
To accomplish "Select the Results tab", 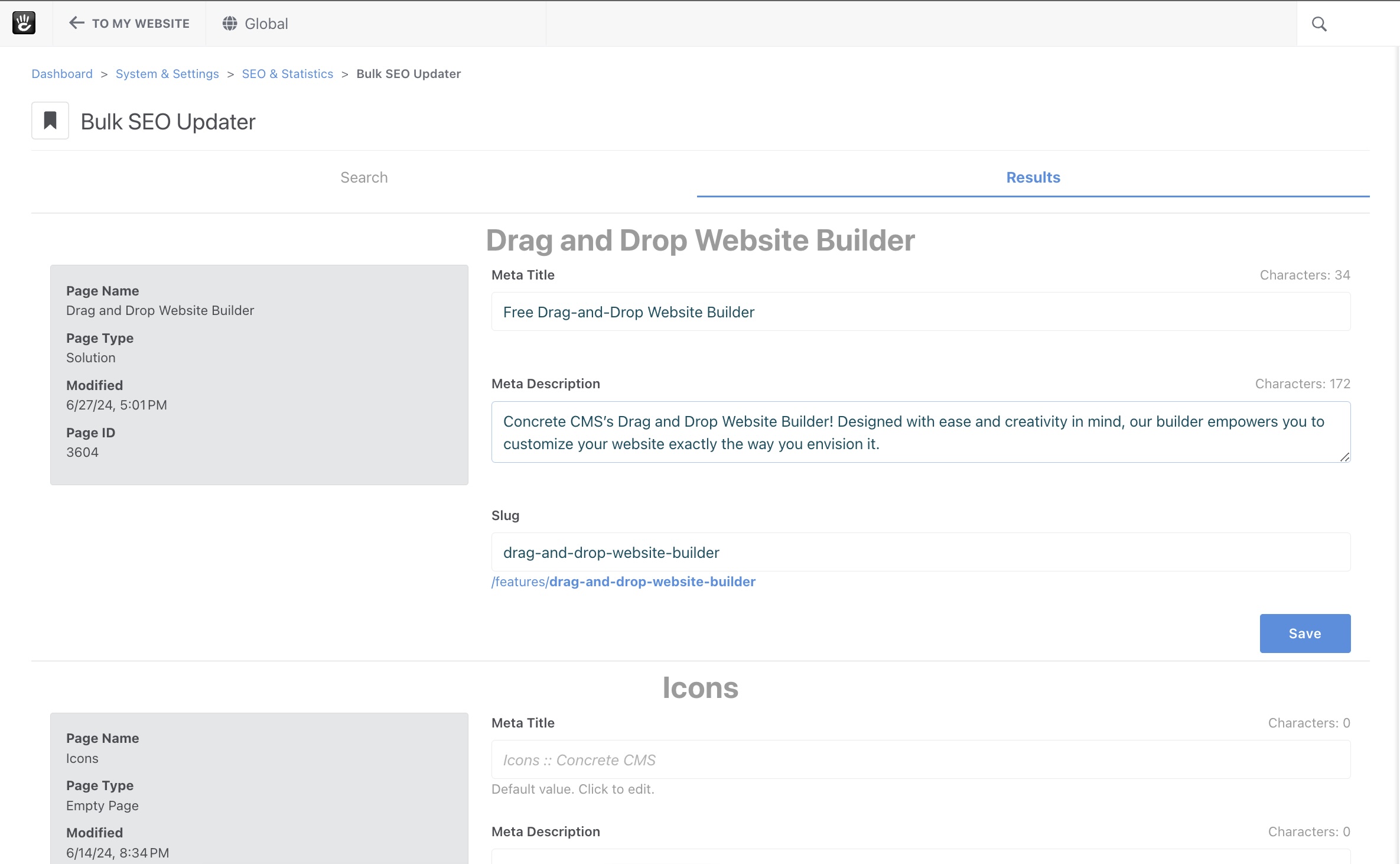I will [1033, 177].
